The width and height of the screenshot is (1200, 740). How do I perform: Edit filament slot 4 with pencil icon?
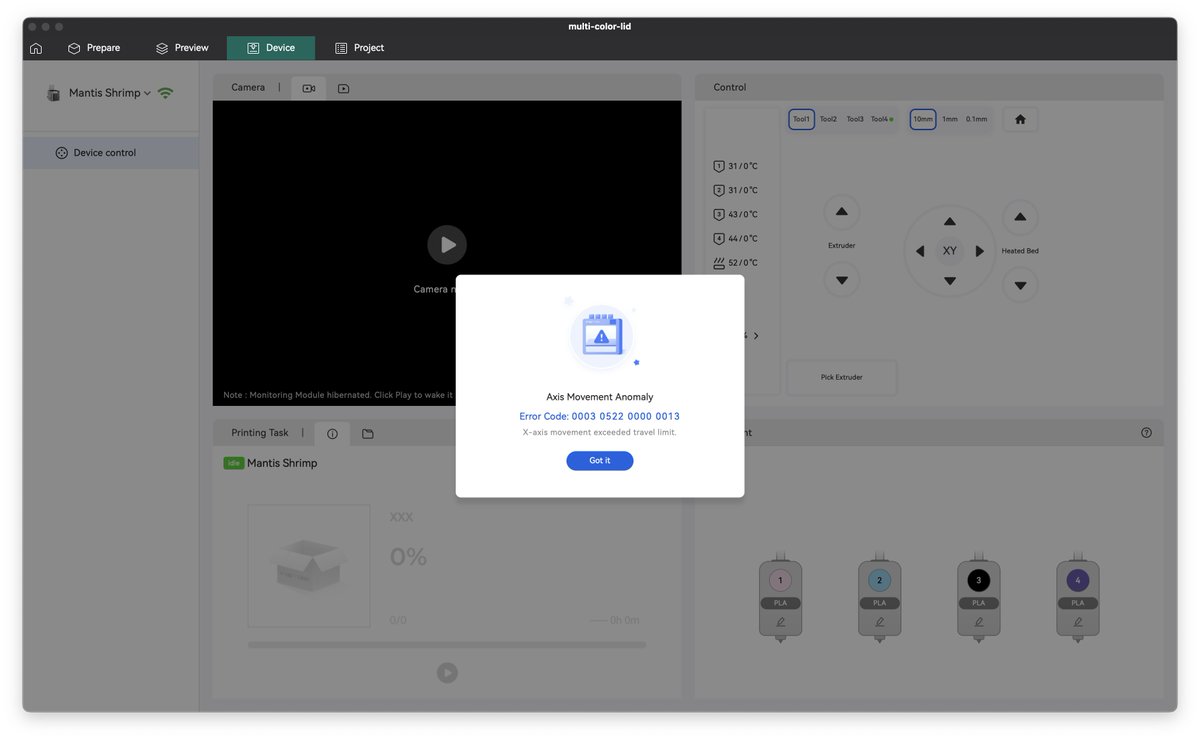(1078, 622)
